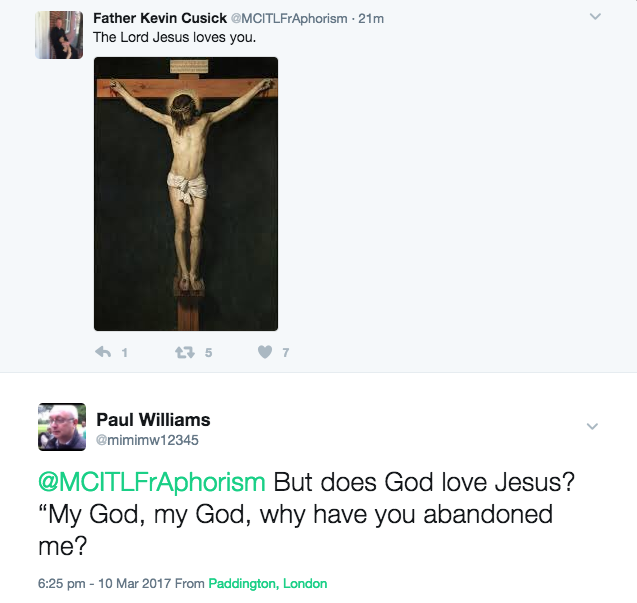View the crucifixion painting image
Screen dimensions: 637x603
click(x=186, y=193)
